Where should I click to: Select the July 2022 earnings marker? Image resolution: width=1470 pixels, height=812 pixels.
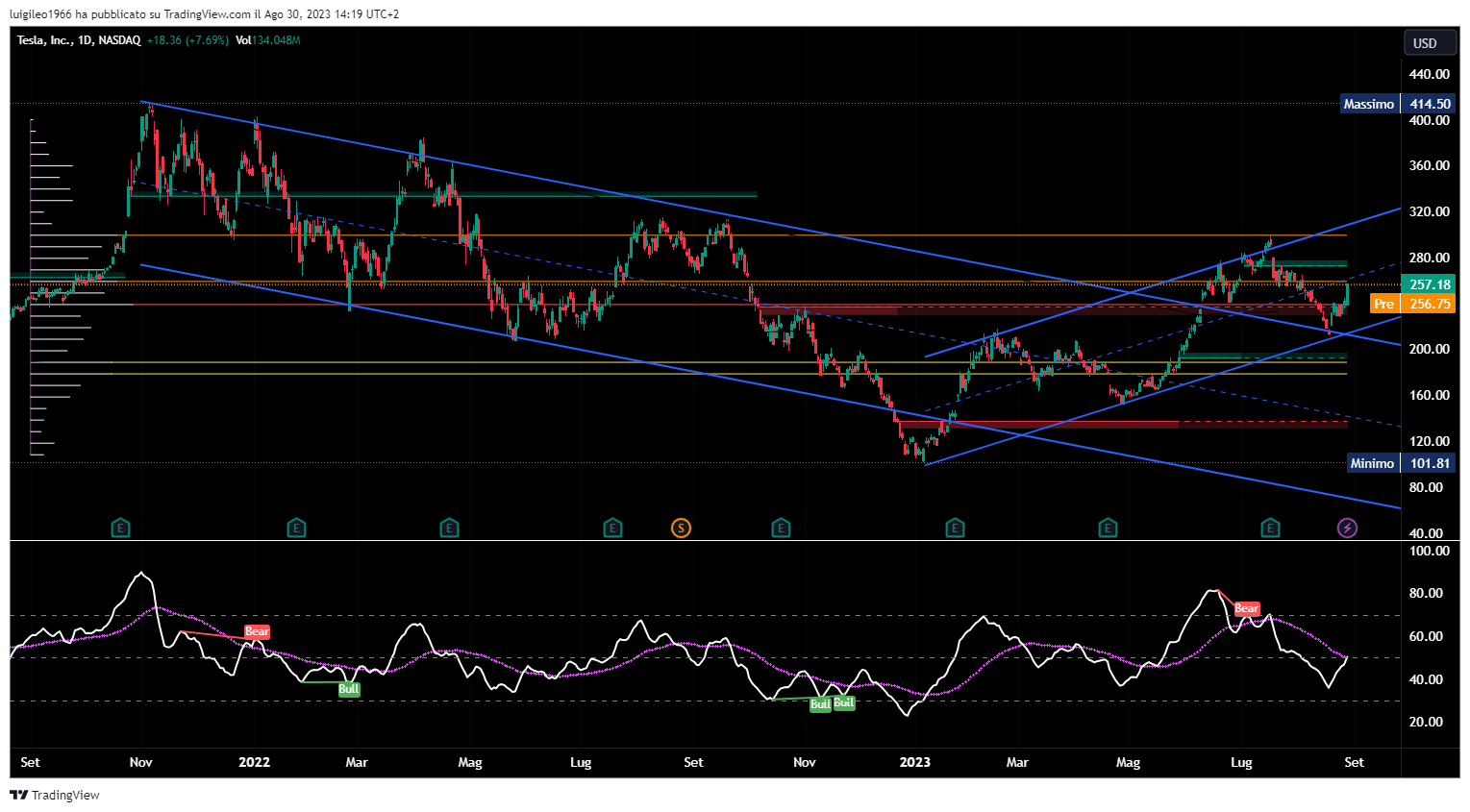(x=612, y=528)
